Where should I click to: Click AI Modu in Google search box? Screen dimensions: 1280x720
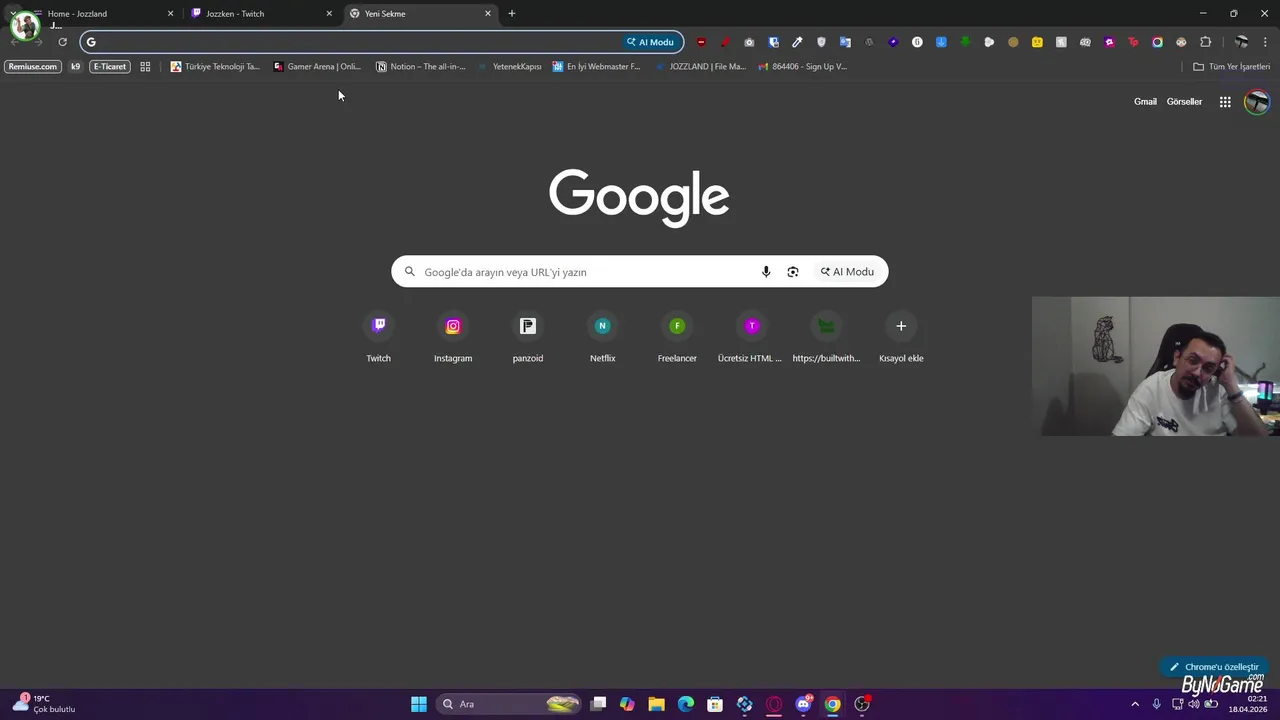[848, 272]
